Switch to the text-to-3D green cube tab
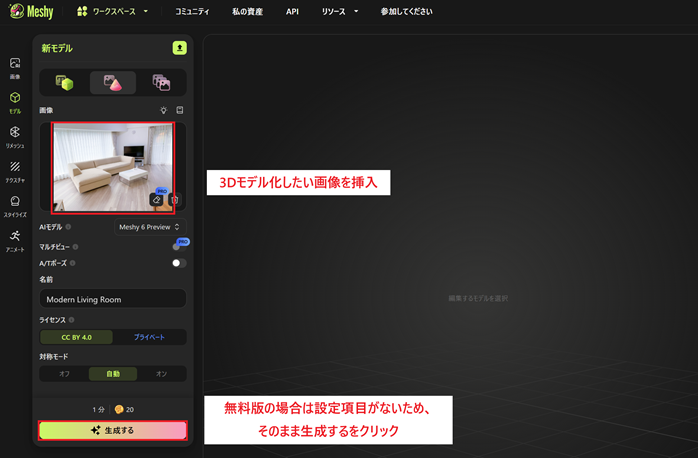 [65, 83]
